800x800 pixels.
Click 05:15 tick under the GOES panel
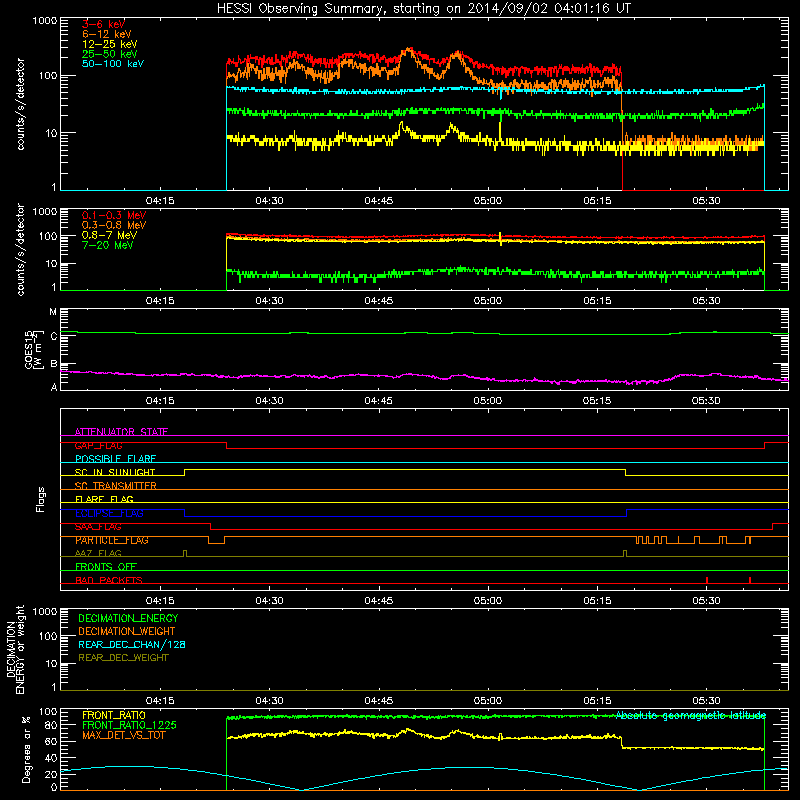(x=597, y=401)
